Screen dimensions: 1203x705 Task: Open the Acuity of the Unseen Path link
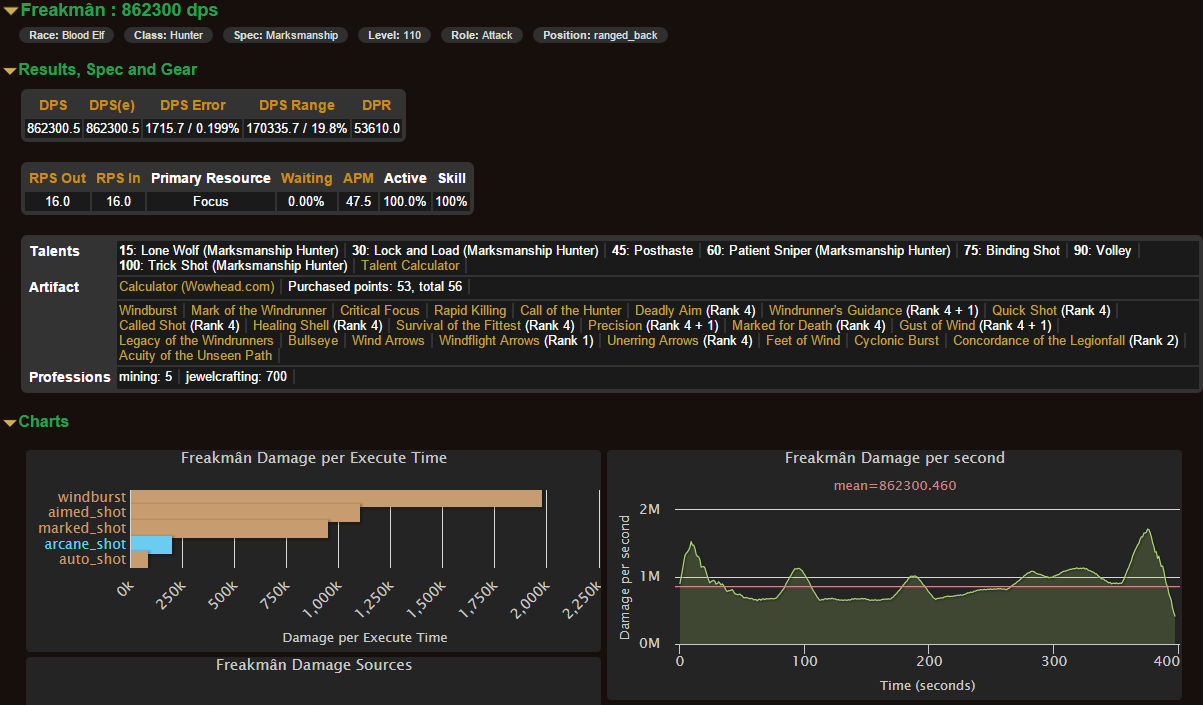pos(195,356)
